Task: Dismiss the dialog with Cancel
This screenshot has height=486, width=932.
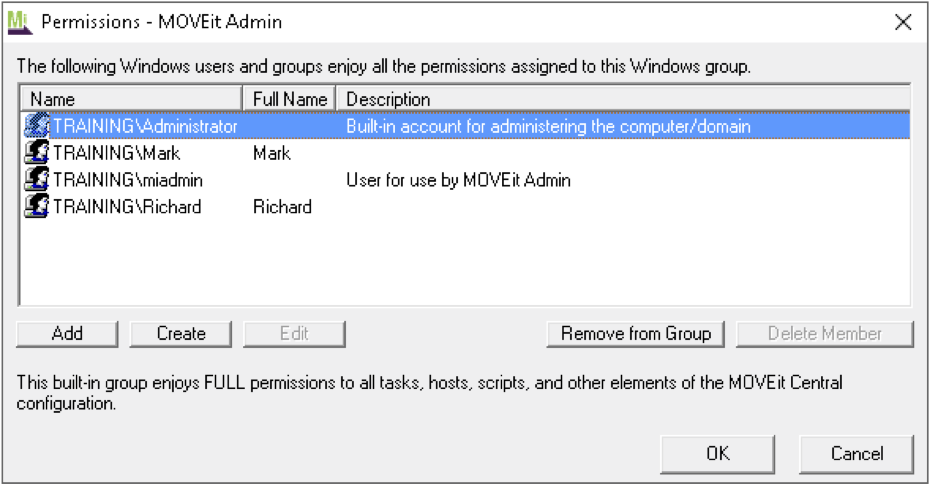Action: [x=857, y=454]
